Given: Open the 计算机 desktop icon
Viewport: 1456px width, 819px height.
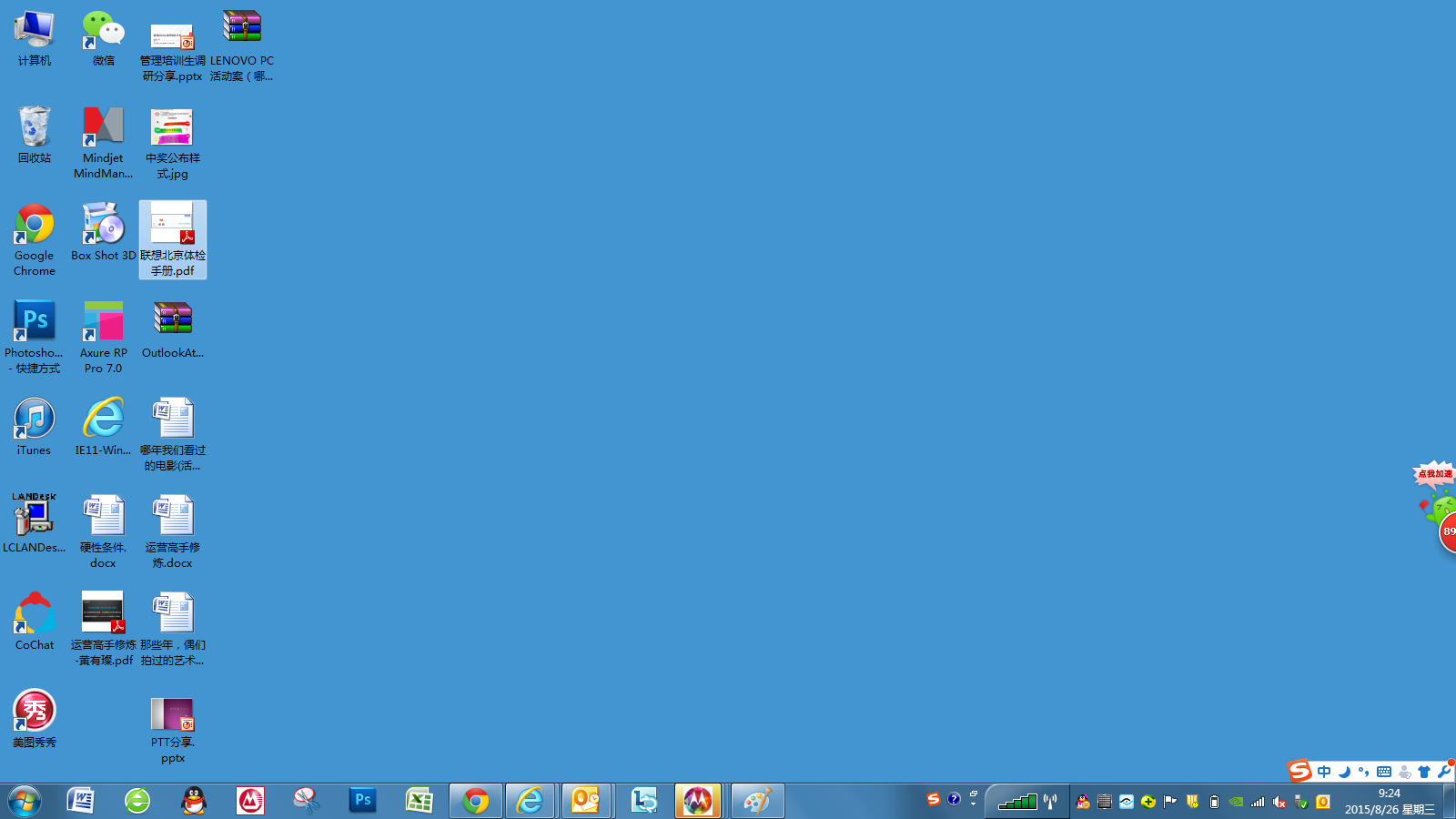Looking at the screenshot, I should coord(35,39).
